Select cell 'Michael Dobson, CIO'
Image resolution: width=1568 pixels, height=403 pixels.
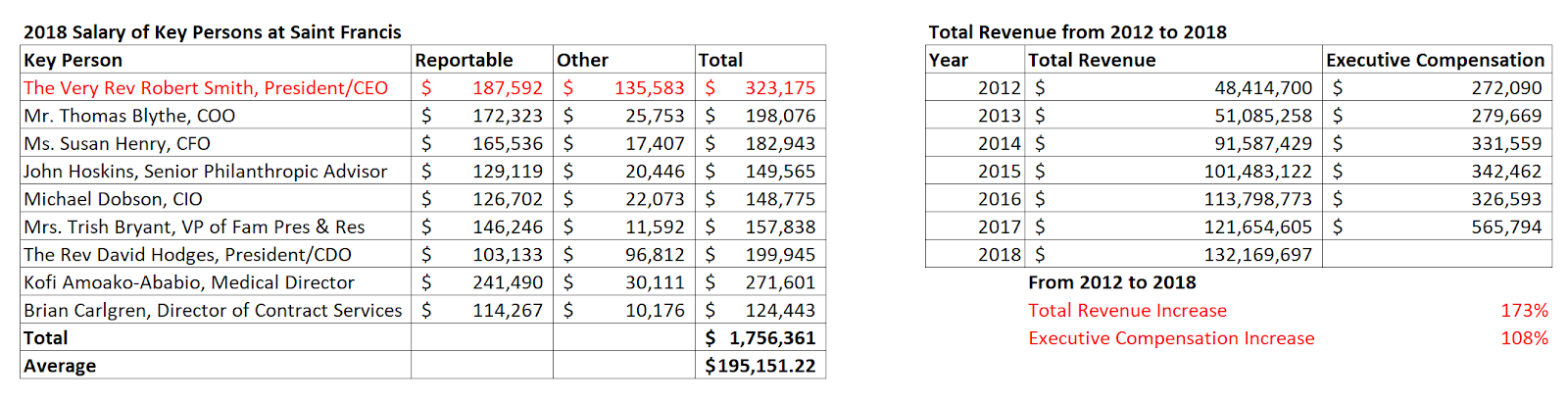point(216,199)
